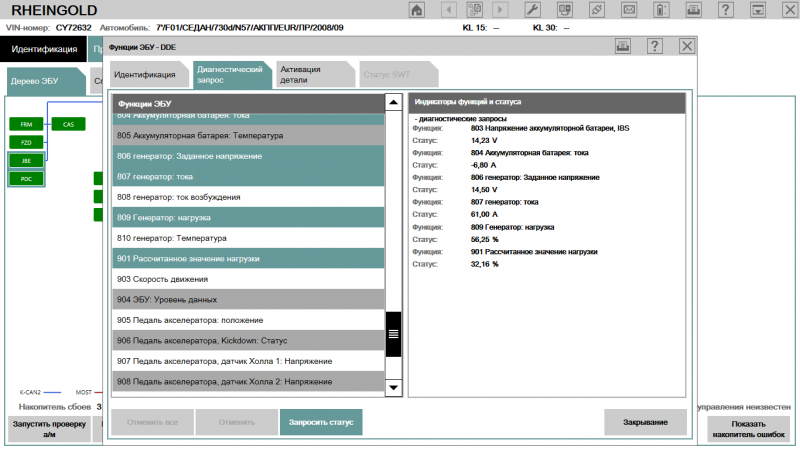The width and height of the screenshot is (800, 450).
Task: Click the main toolbar print icon
Action: coord(693,10)
